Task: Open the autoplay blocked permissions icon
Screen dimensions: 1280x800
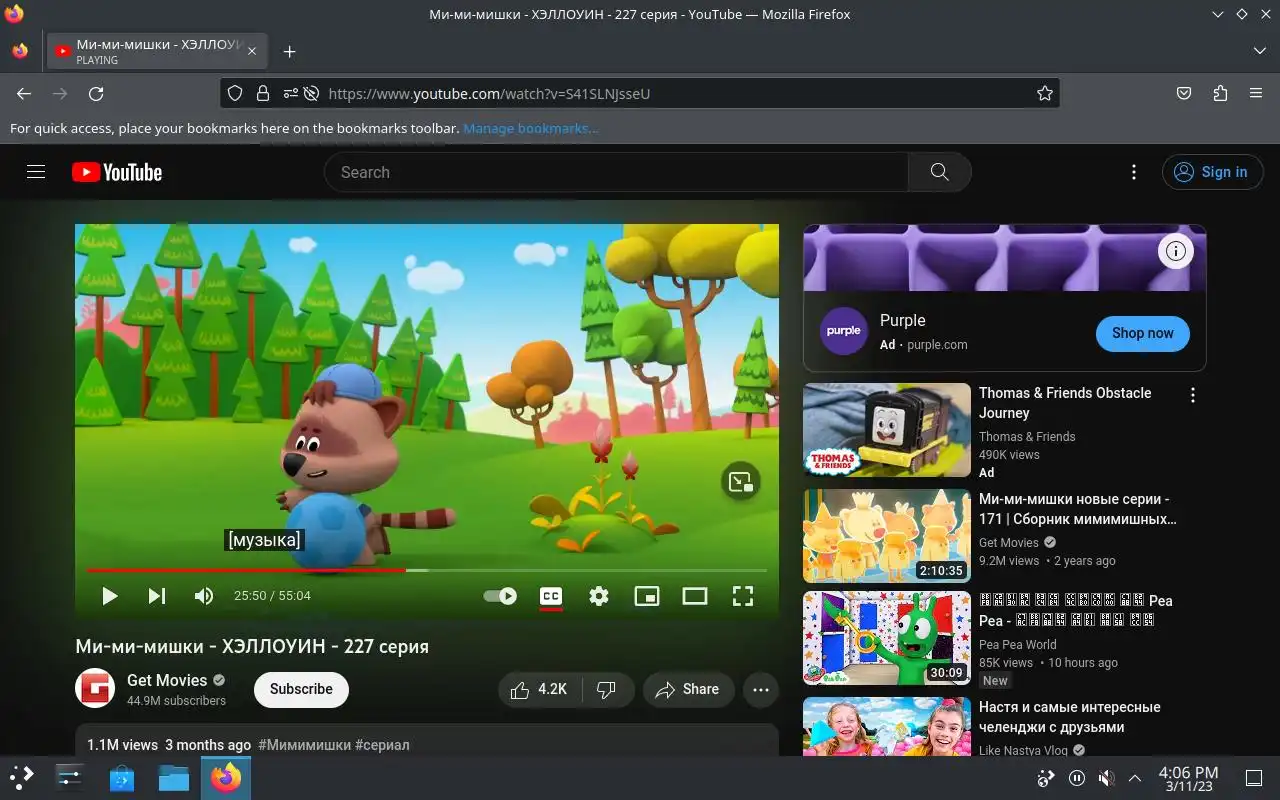Action: pyautogui.click(x=310, y=93)
